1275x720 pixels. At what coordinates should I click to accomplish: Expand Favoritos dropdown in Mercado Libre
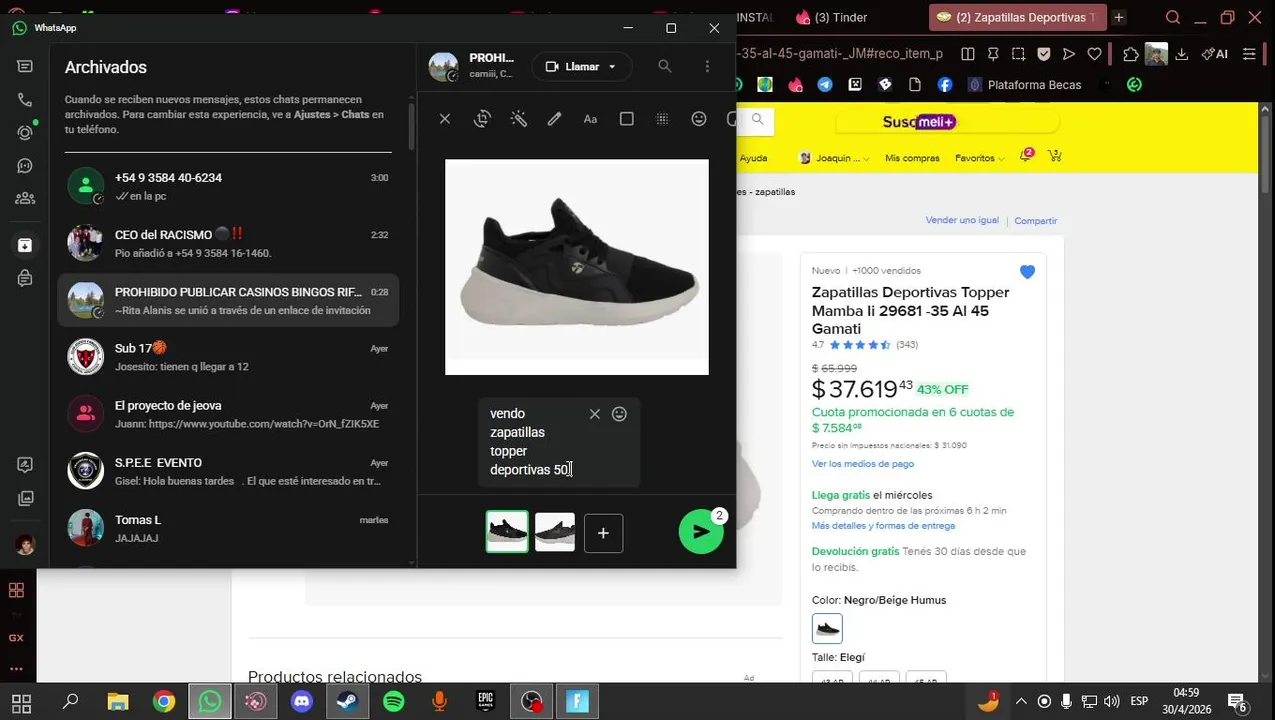979,158
